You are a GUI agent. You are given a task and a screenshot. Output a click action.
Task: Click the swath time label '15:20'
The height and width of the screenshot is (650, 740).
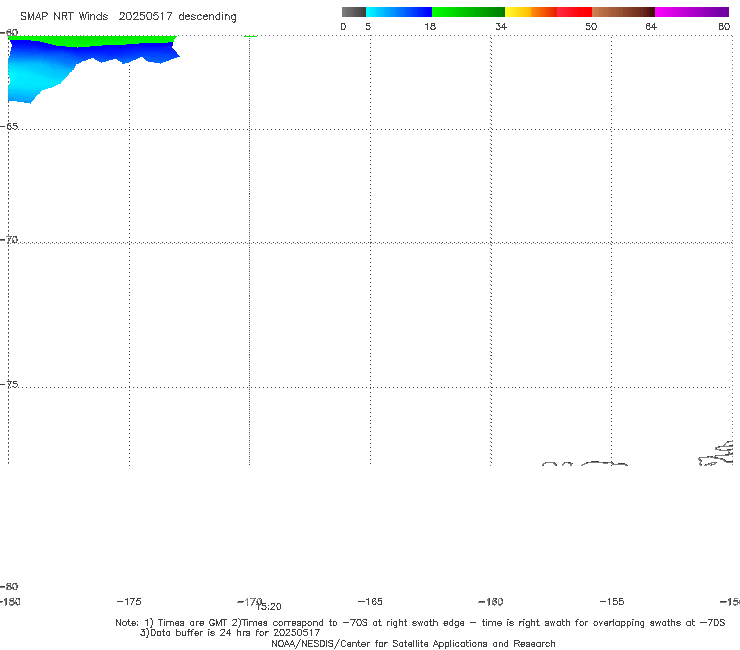pos(269,607)
